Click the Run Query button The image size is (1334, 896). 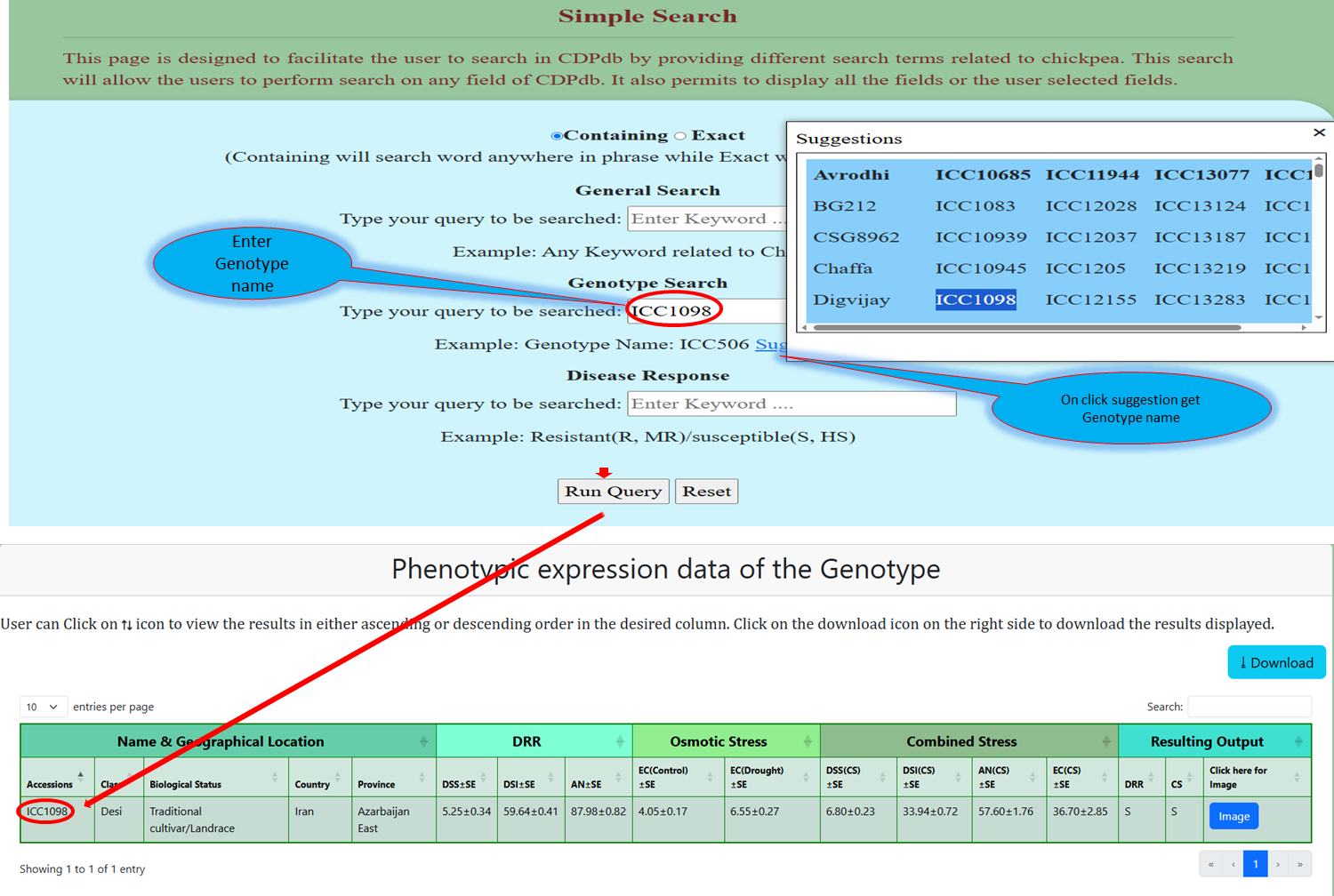(613, 492)
